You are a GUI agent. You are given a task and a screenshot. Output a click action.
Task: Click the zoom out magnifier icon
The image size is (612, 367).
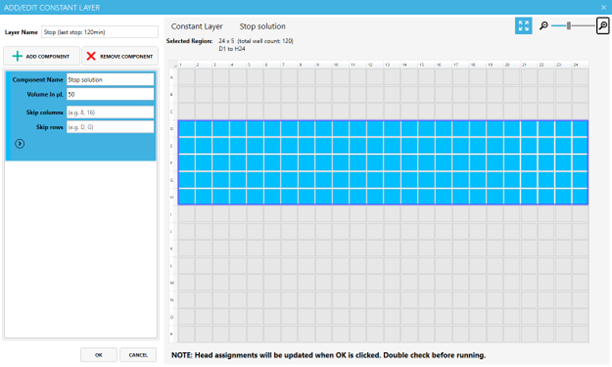click(x=544, y=26)
